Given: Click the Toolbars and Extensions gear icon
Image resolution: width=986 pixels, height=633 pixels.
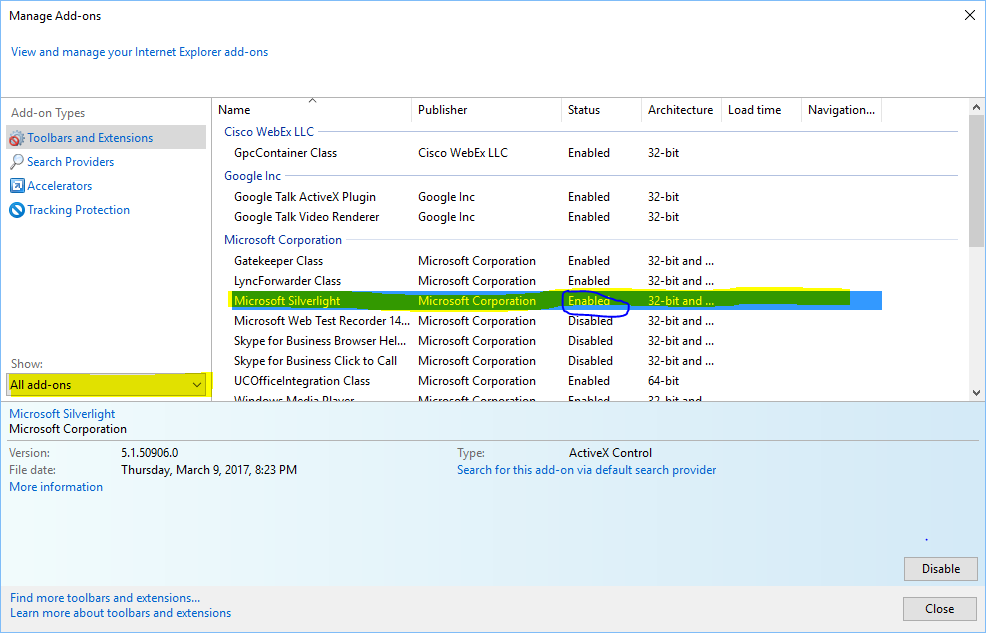Looking at the screenshot, I should click(x=17, y=138).
